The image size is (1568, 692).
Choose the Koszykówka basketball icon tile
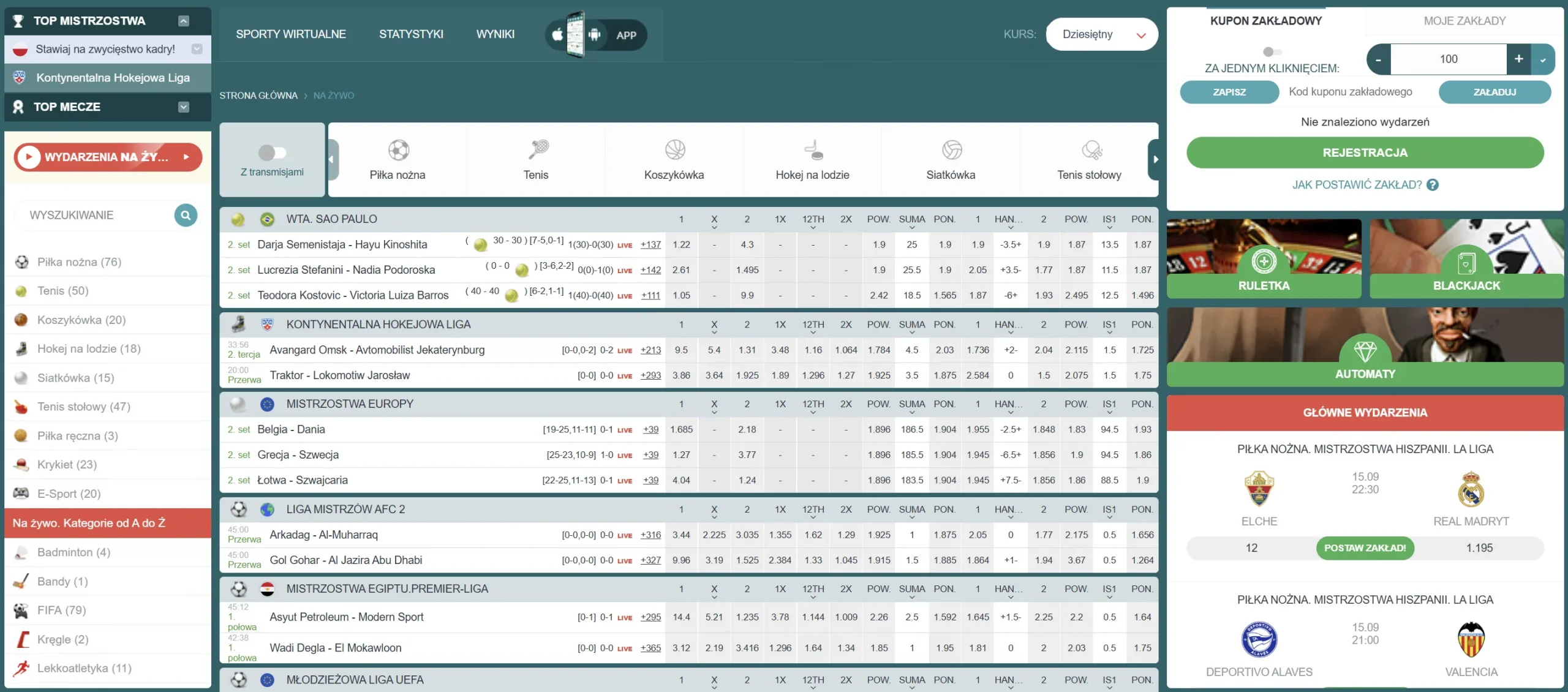point(675,149)
